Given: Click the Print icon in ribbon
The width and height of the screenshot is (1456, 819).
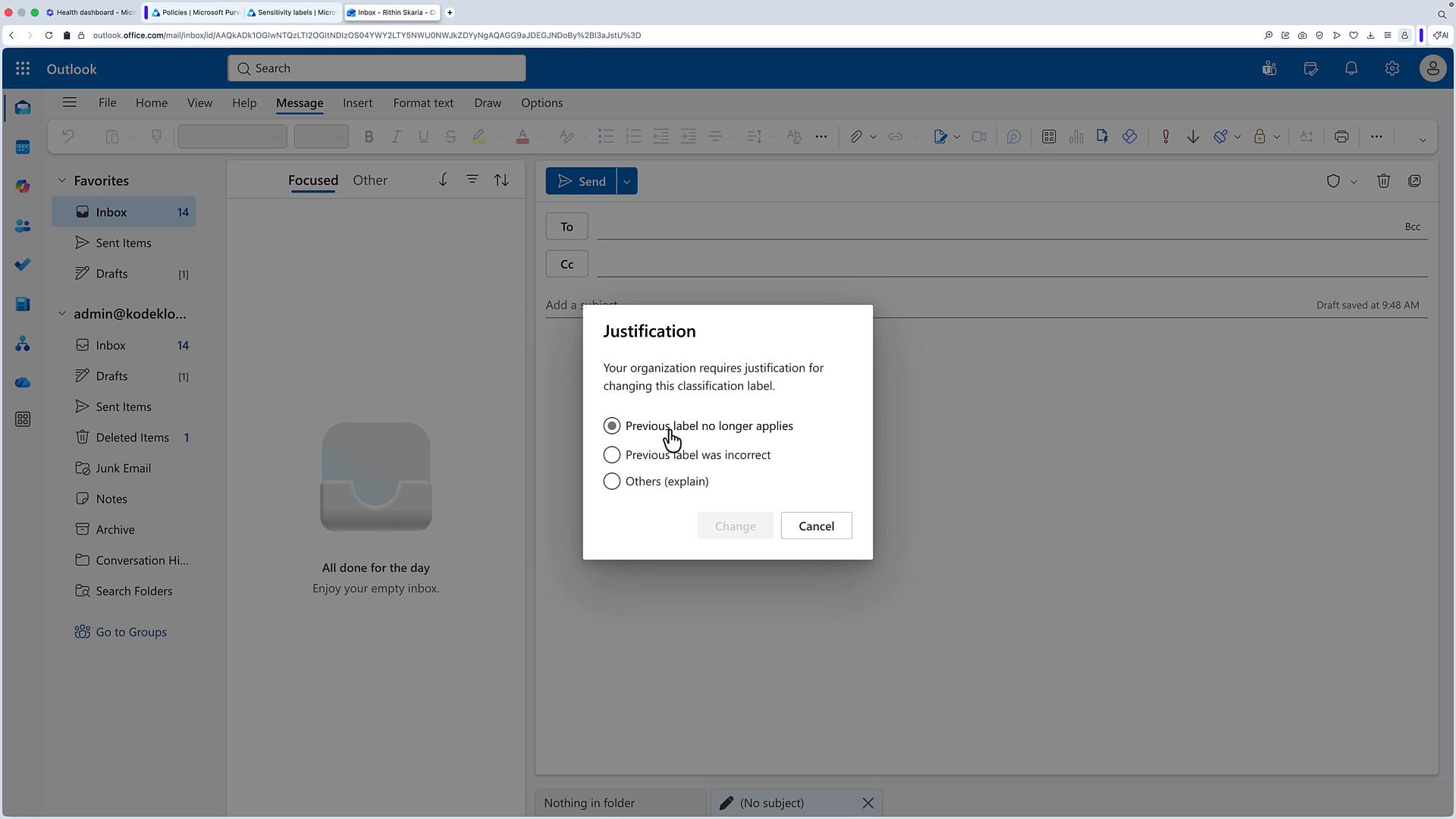Looking at the screenshot, I should 1341,136.
